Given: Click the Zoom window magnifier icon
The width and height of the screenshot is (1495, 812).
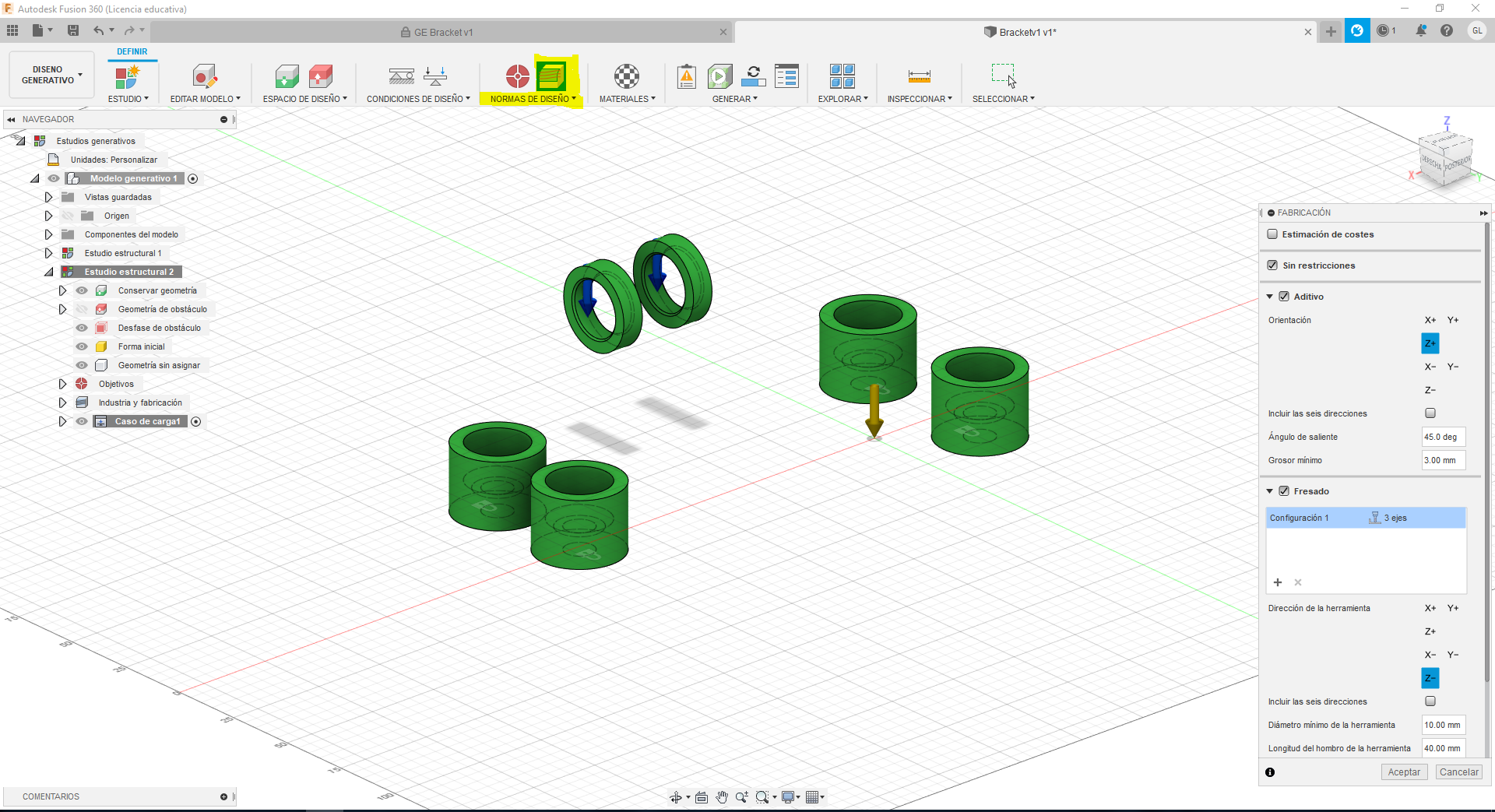Looking at the screenshot, I should [762, 796].
